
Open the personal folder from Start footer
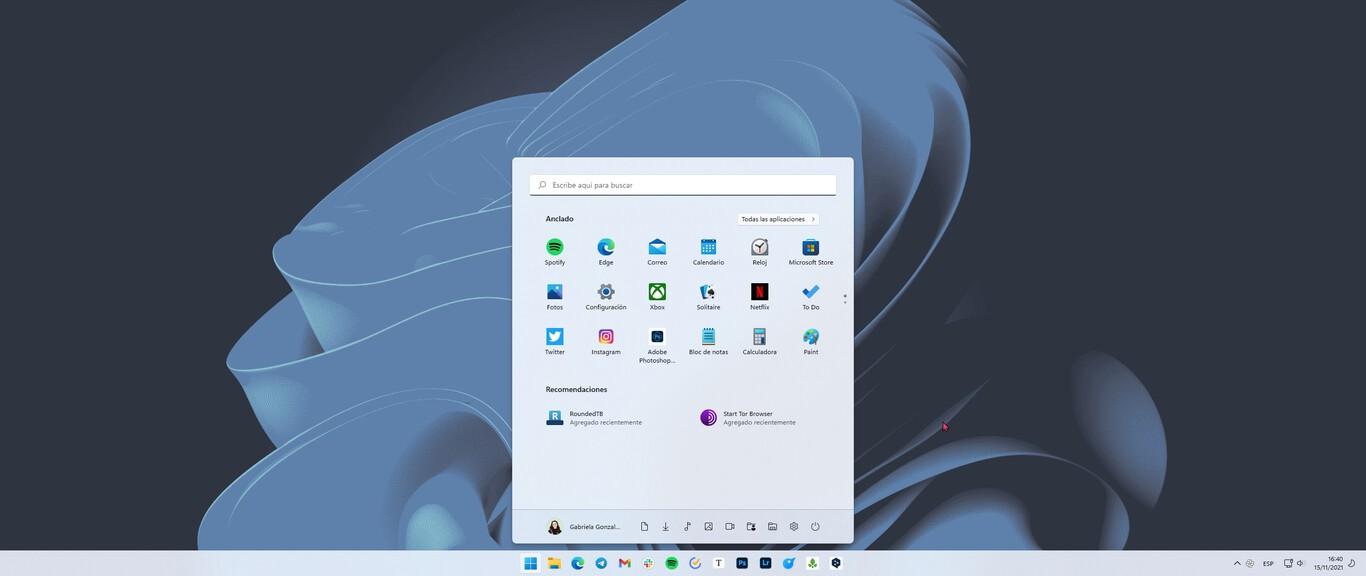(x=751, y=527)
